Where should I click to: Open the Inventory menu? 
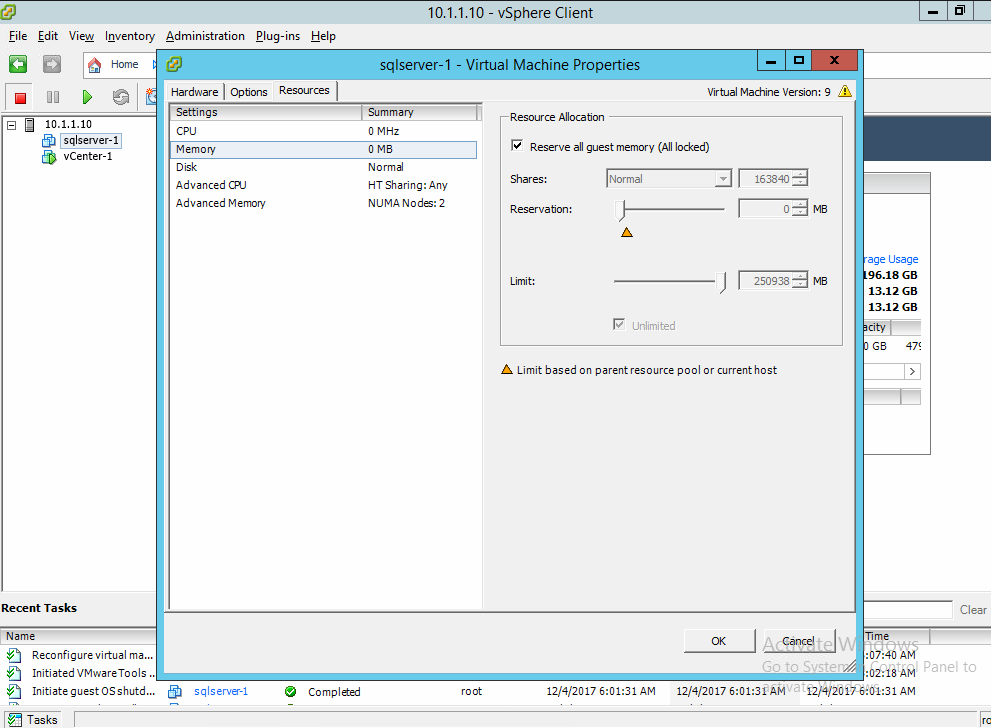point(130,36)
